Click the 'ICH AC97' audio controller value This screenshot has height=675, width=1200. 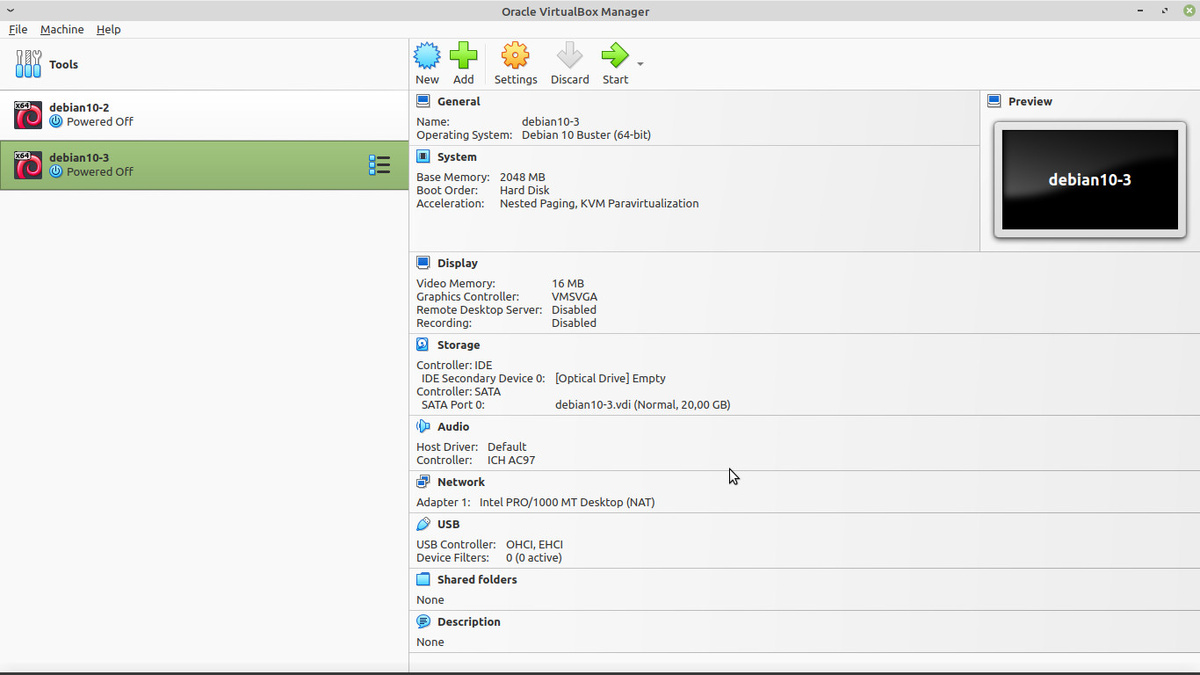point(512,461)
